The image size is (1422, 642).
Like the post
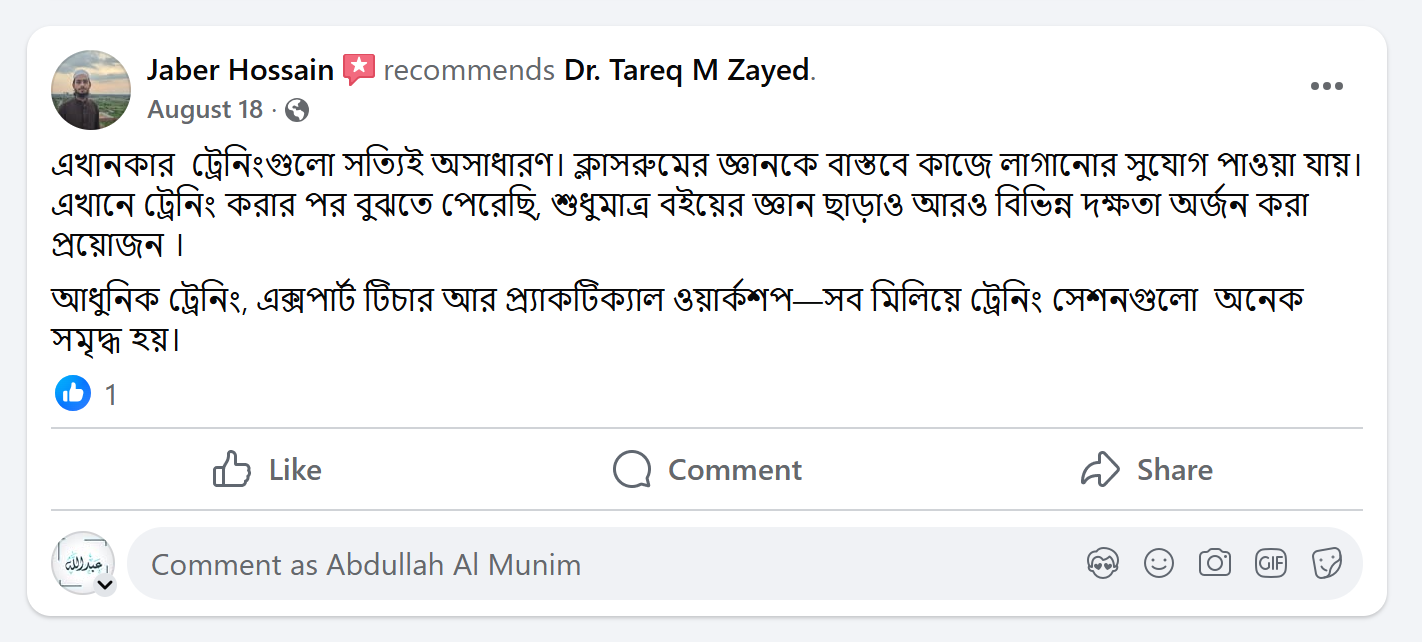pos(267,469)
